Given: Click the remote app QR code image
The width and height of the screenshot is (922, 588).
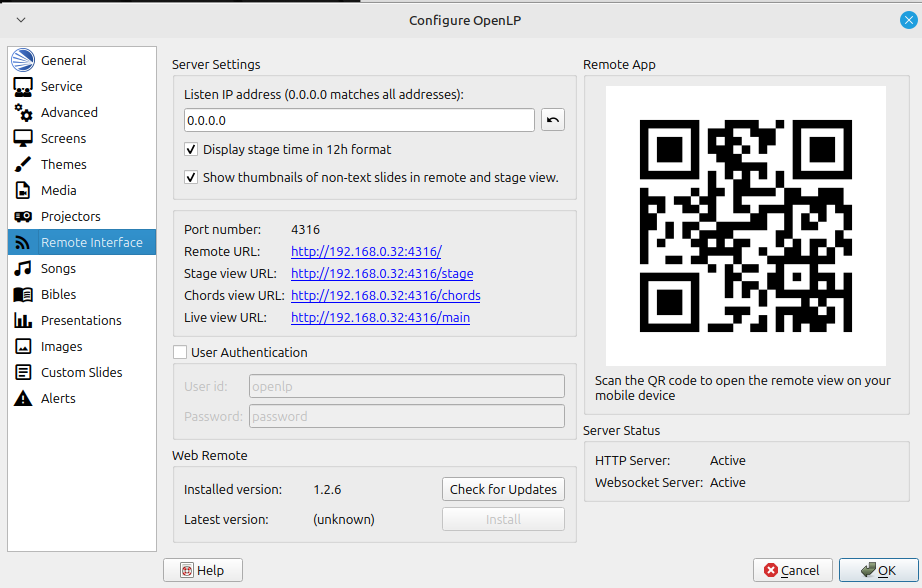Looking at the screenshot, I should 745,225.
